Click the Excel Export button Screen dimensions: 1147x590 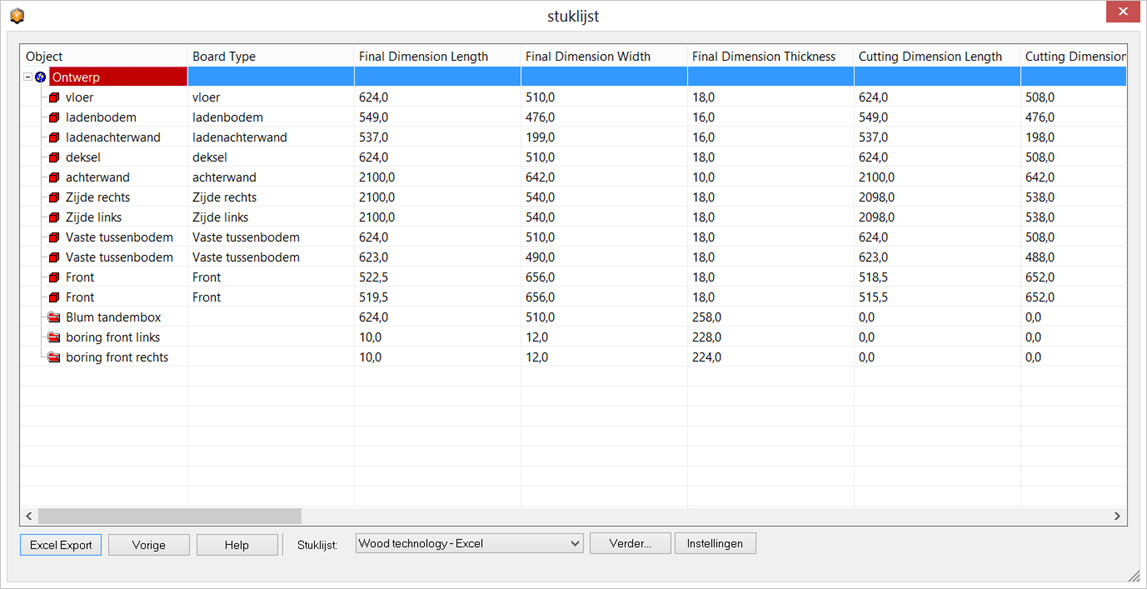[x=61, y=545]
